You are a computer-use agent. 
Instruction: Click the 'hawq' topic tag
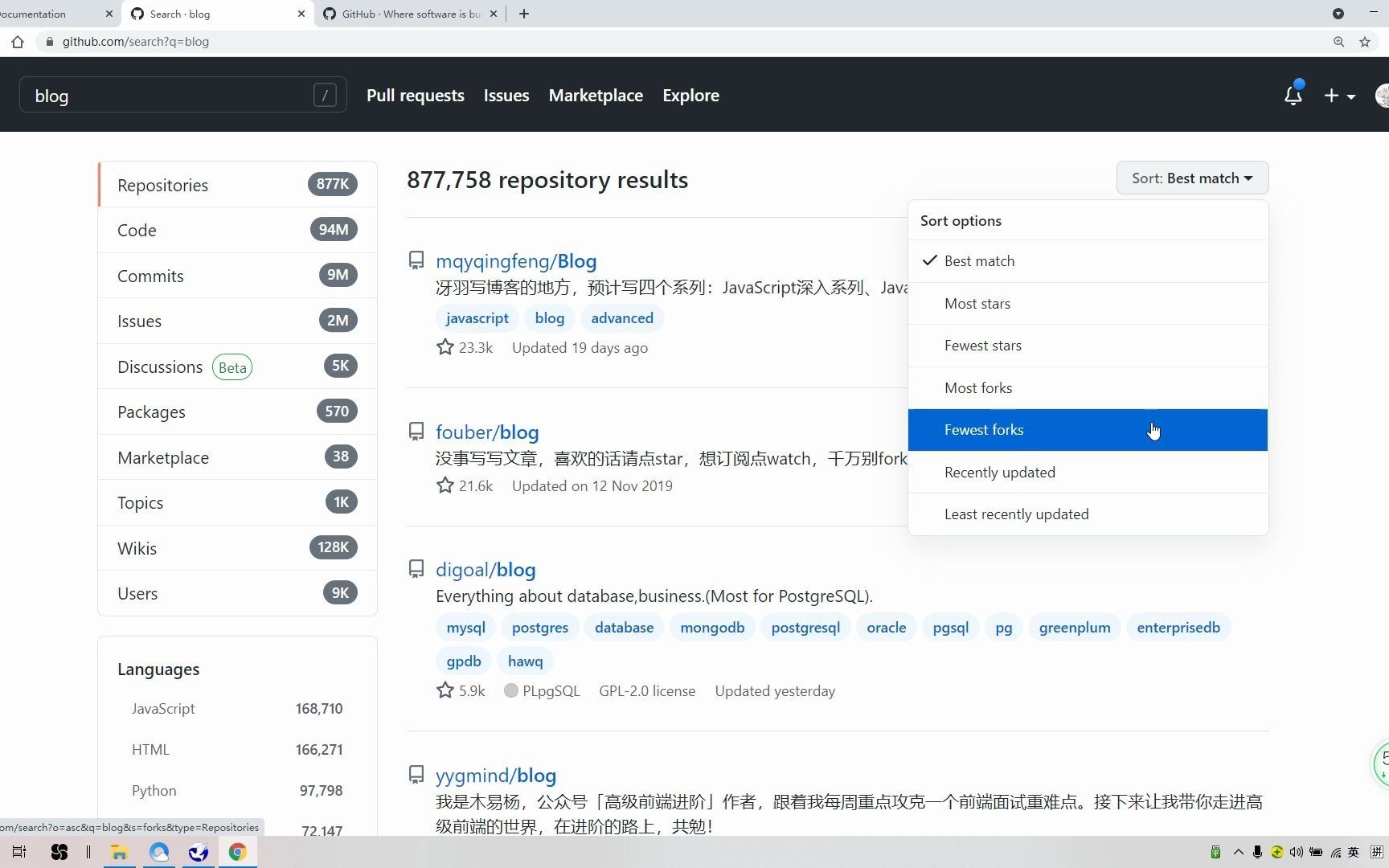click(x=525, y=661)
